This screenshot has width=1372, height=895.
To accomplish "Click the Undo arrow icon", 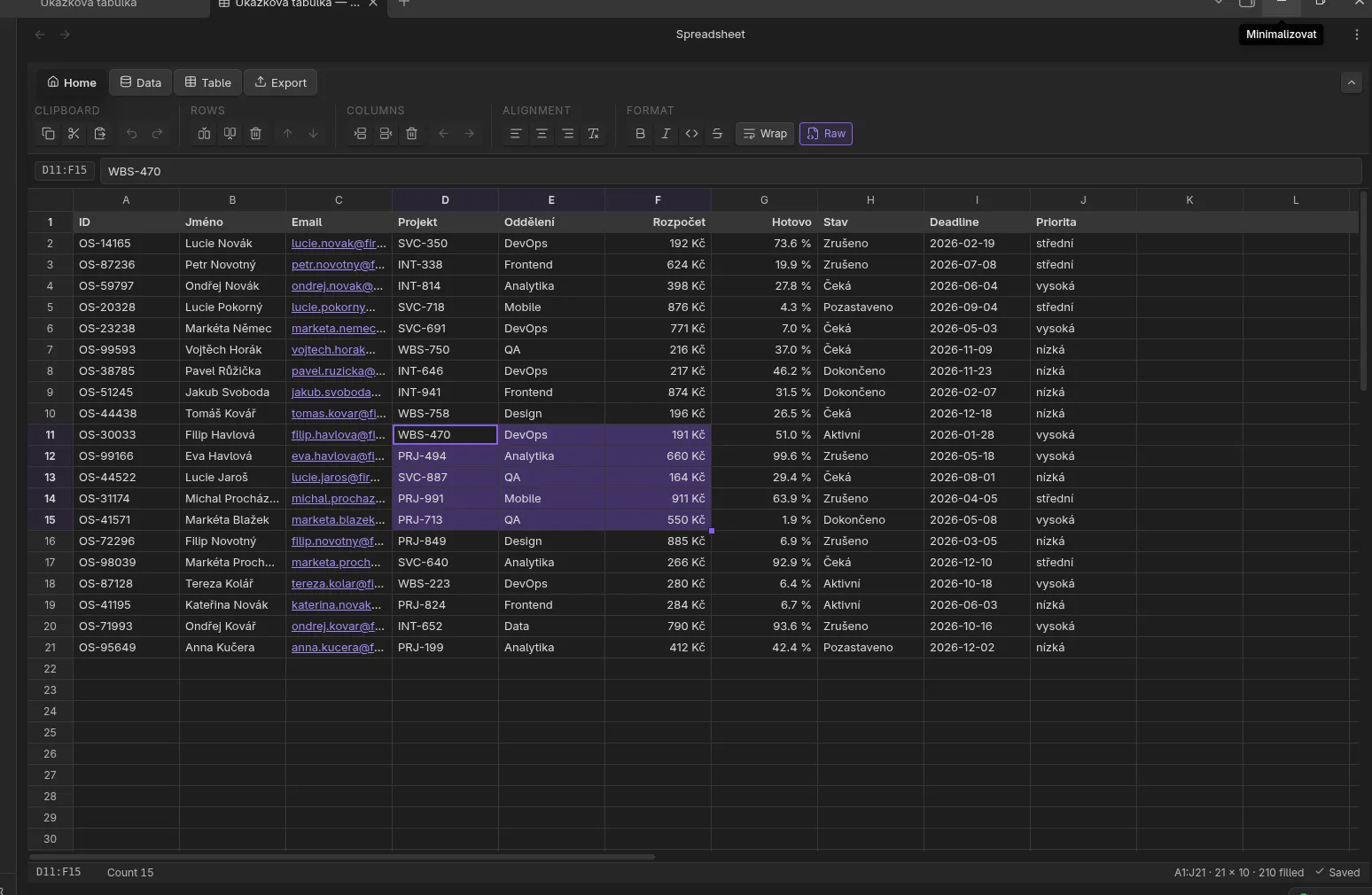I will (131, 134).
